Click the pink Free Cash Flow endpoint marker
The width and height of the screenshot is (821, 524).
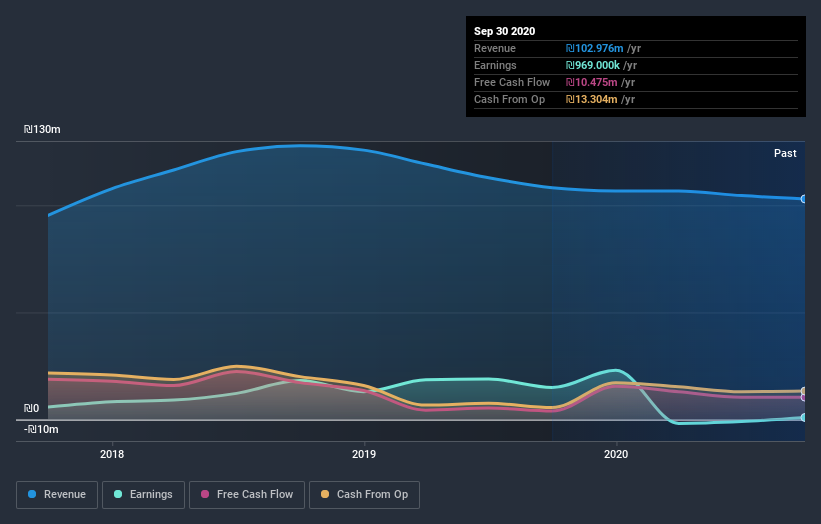804,398
